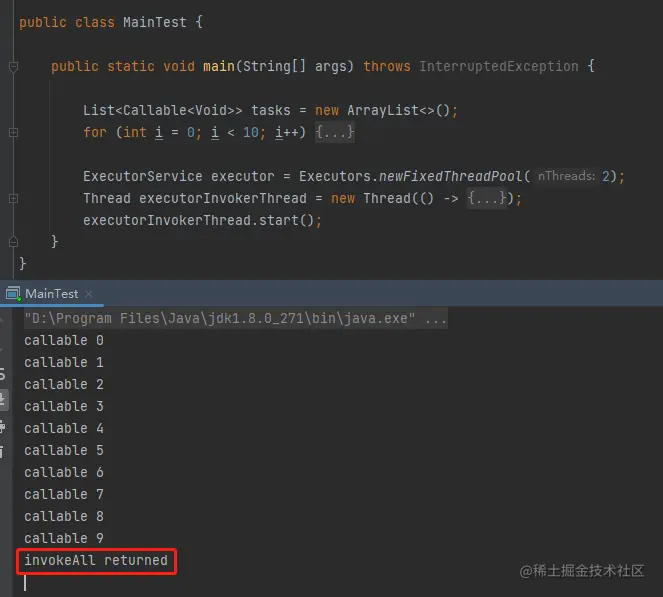Click the print icon in run sidebar

coord(3,426)
